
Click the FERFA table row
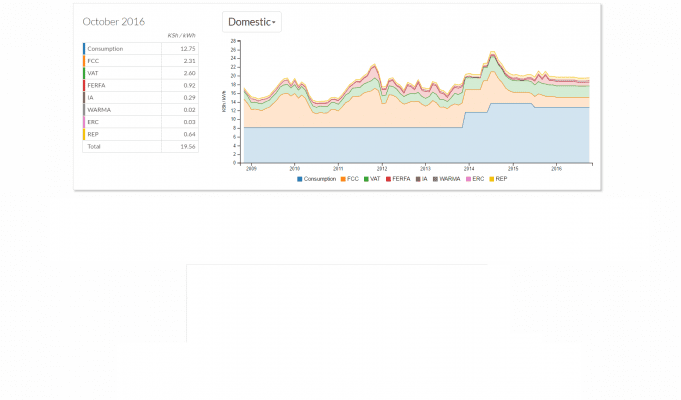(x=140, y=85)
